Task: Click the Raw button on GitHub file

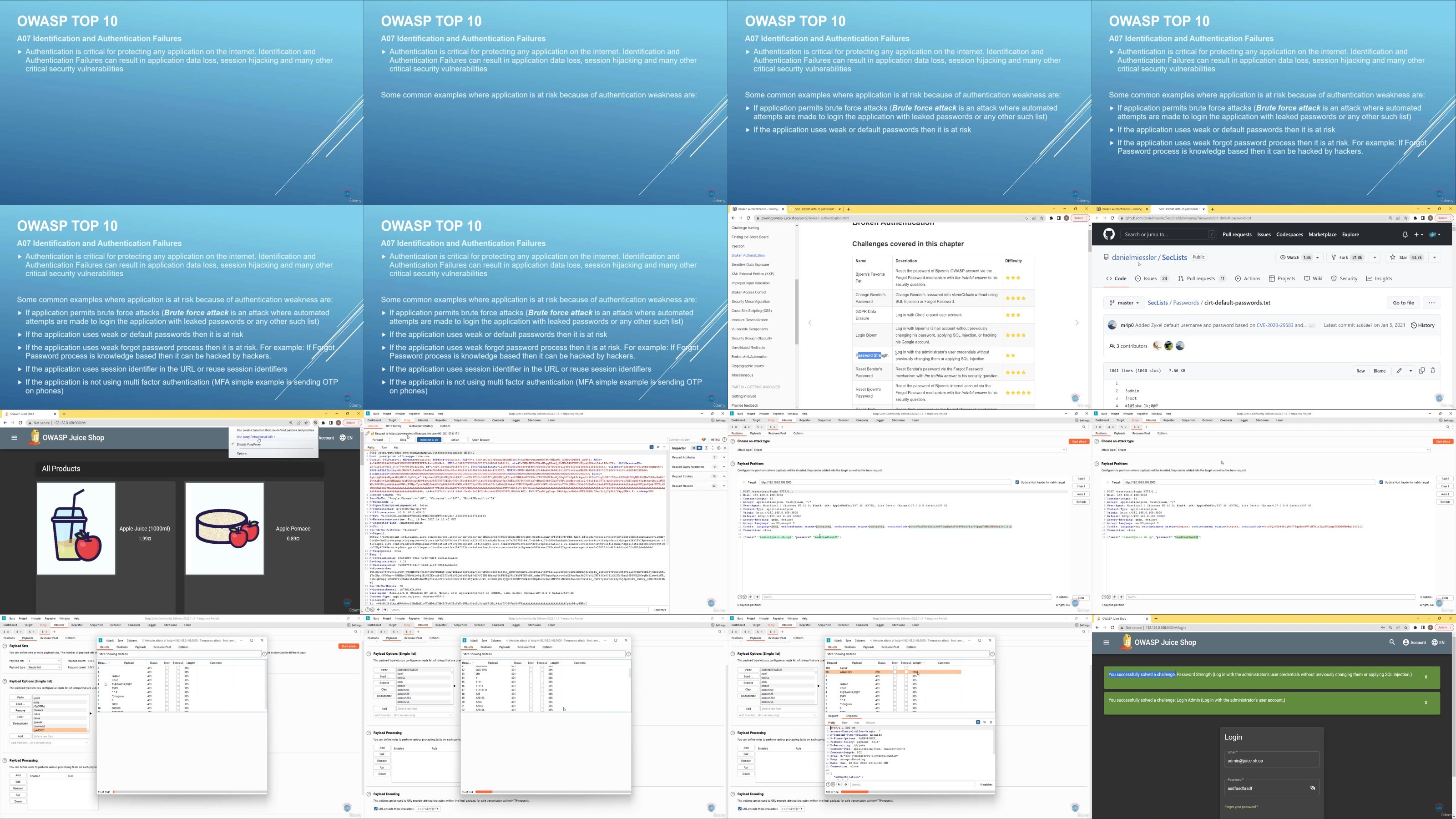Action: coord(1360,371)
